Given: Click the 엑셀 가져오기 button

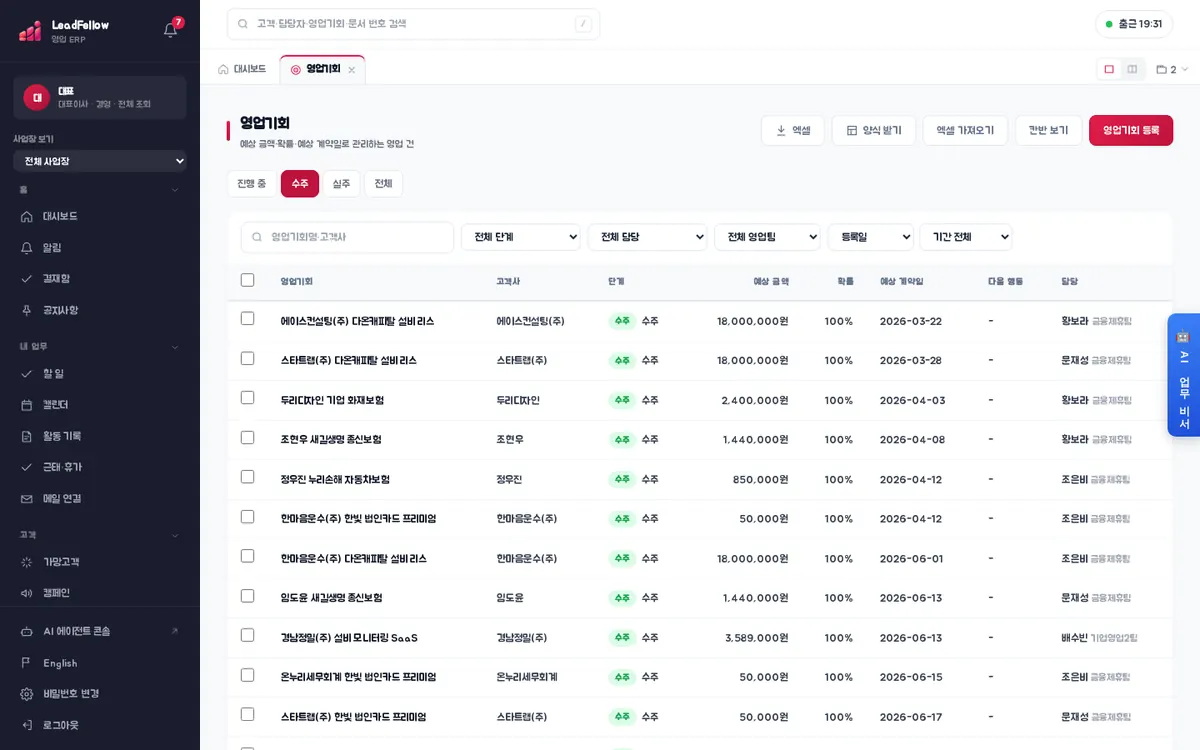Looking at the screenshot, I should 965,130.
